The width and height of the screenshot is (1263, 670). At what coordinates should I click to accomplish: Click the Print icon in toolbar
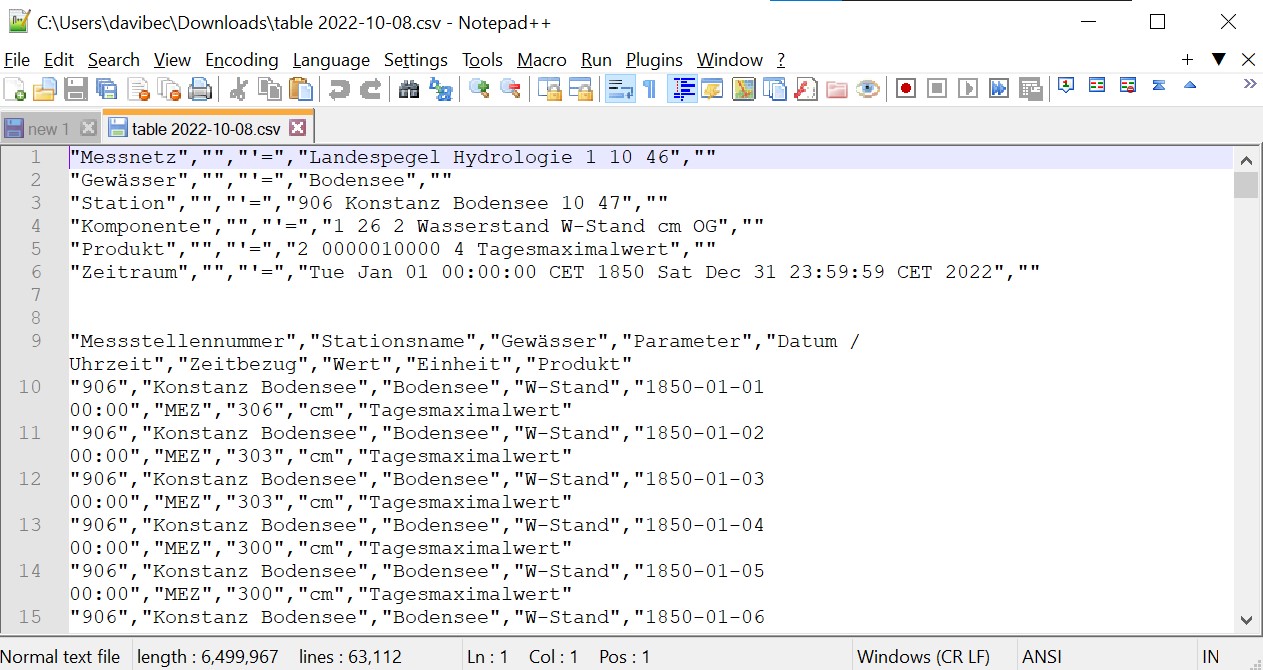[x=200, y=90]
